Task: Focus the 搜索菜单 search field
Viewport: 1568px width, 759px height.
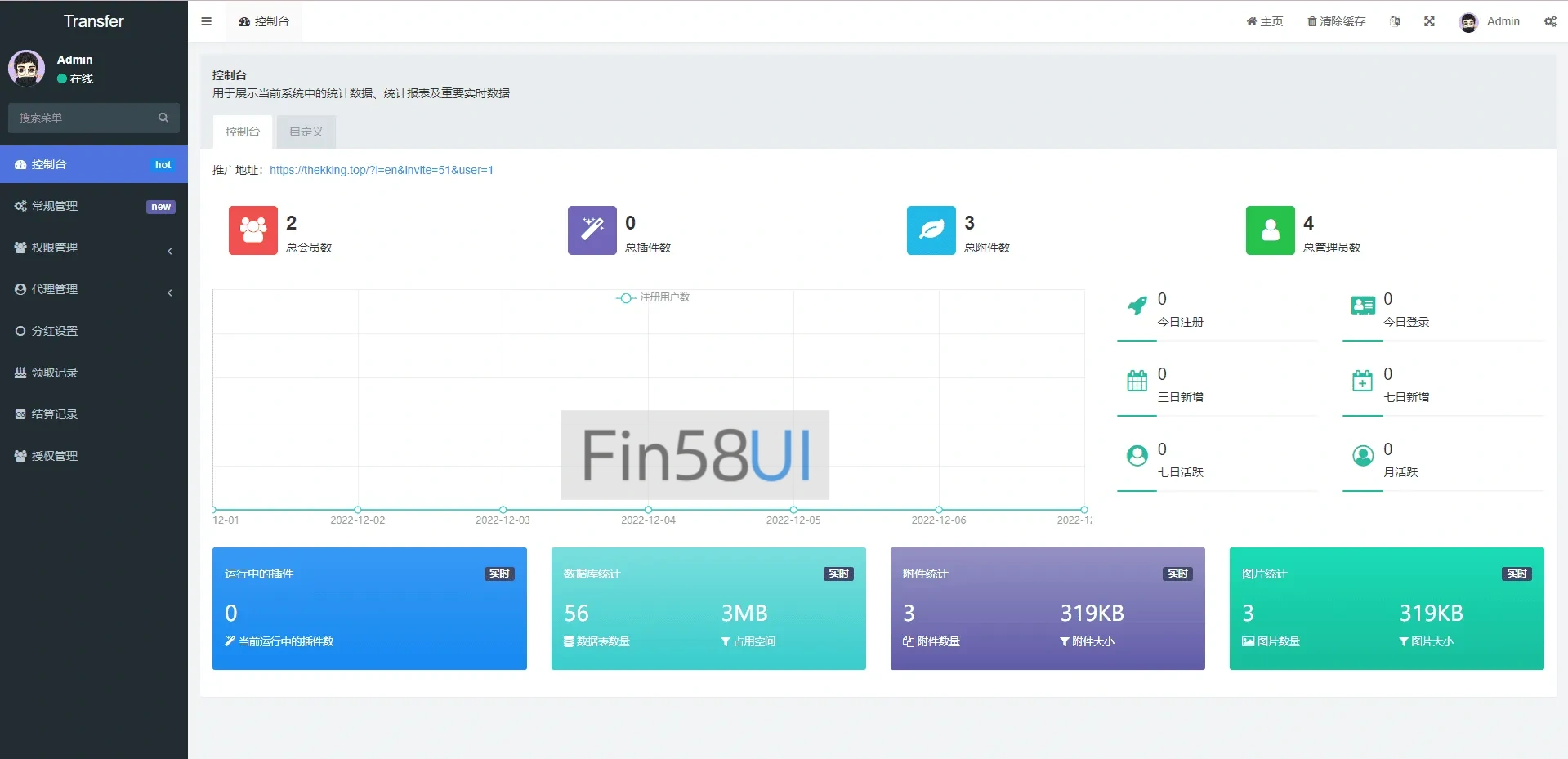Action: 86,118
